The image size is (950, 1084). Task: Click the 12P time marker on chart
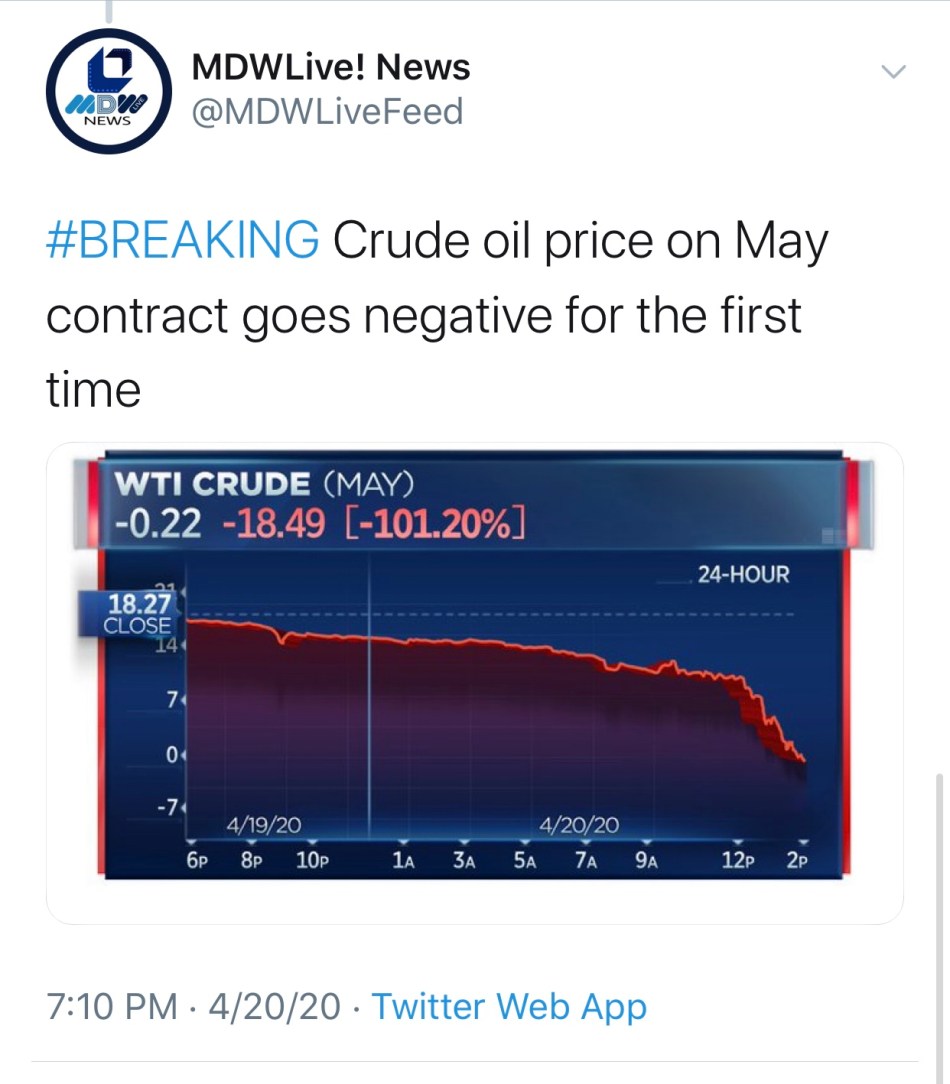point(737,860)
